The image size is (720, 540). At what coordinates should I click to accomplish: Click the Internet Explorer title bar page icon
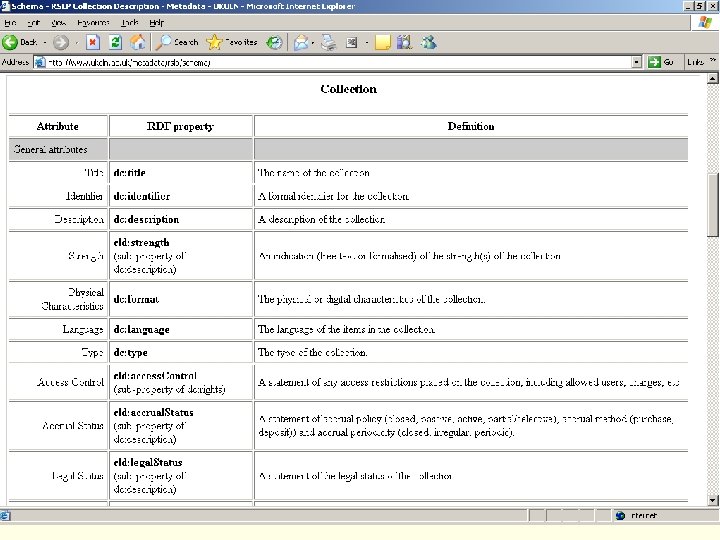pyautogui.click(x=5, y=6)
